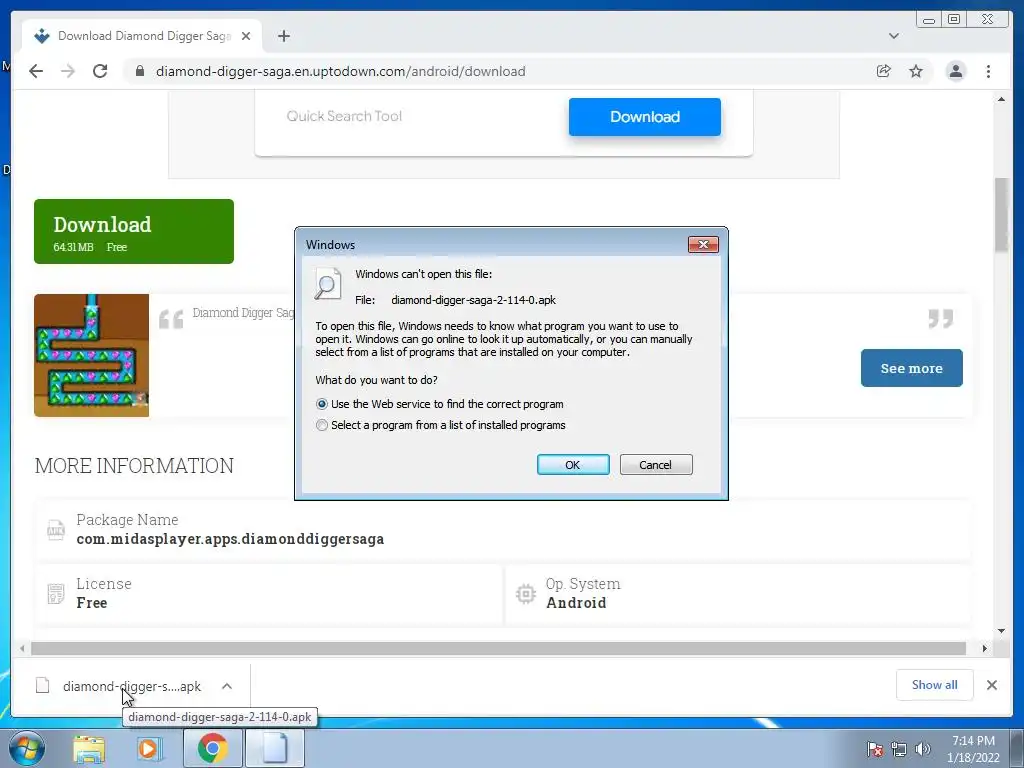The width and height of the screenshot is (1024, 768).
Task: Click the green Download 64.31 MB button
Action: [134, 231]
